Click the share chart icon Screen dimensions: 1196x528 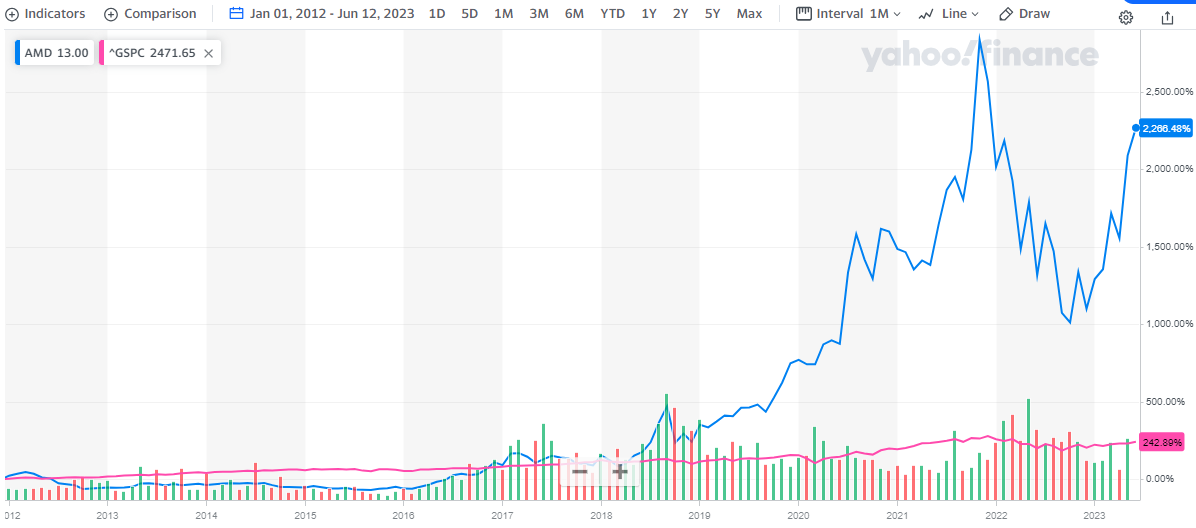1167,18
